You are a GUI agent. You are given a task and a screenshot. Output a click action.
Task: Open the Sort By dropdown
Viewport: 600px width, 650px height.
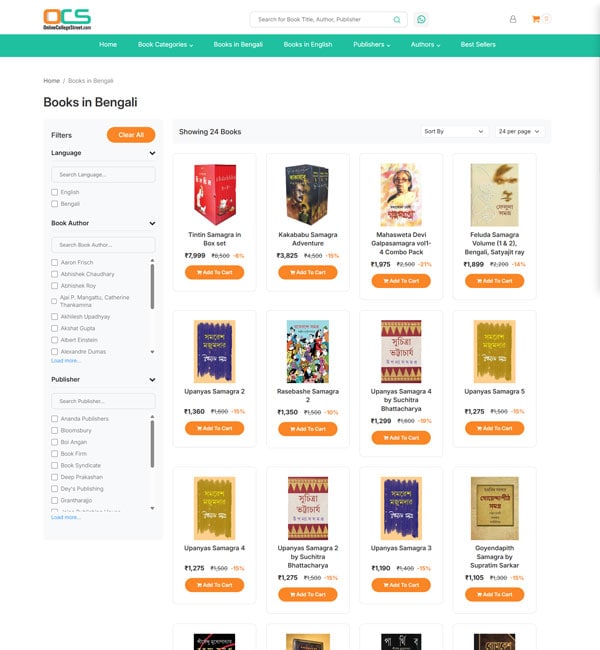(454, 131)
